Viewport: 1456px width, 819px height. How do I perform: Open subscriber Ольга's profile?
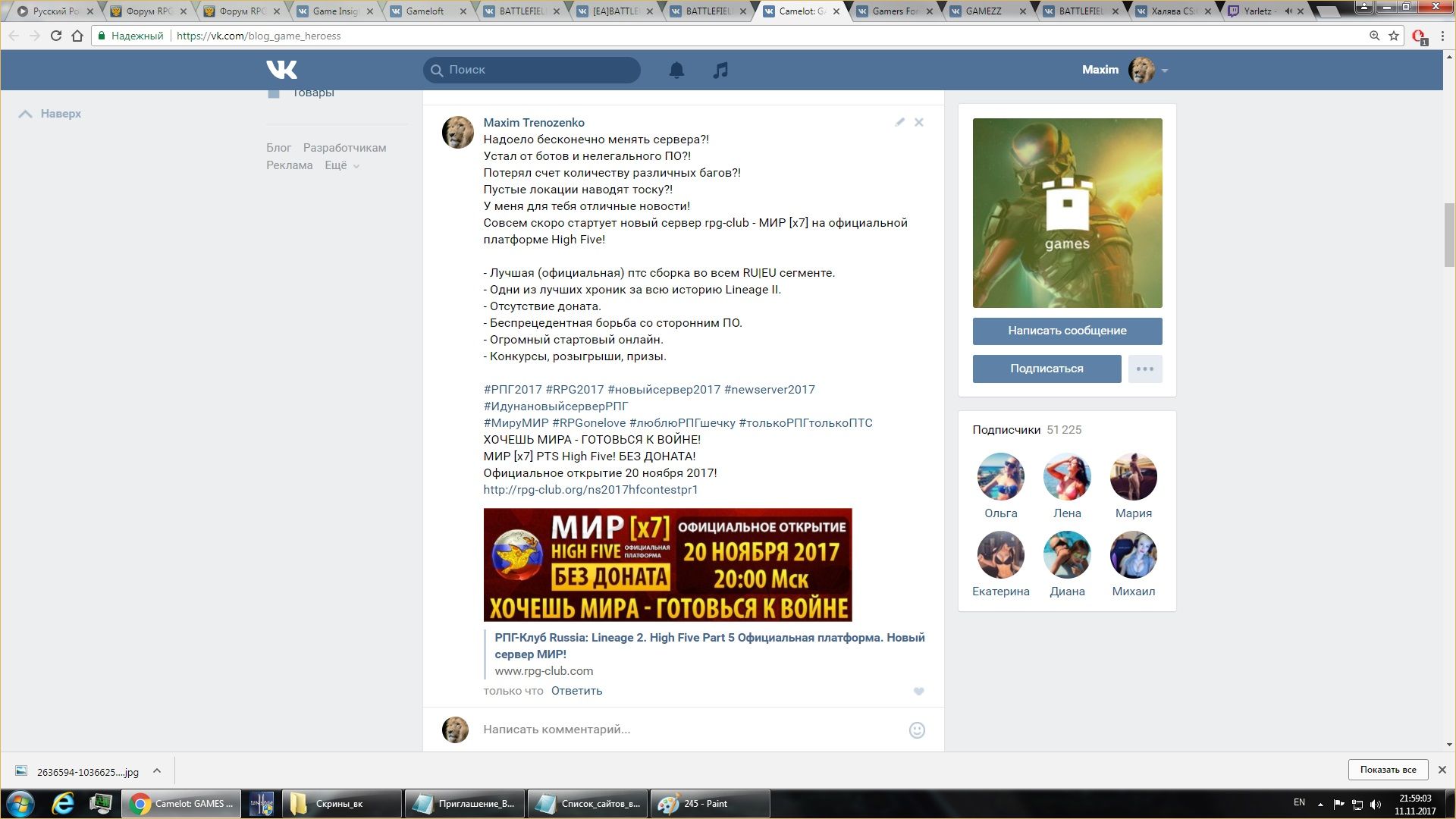[1000, 477]
